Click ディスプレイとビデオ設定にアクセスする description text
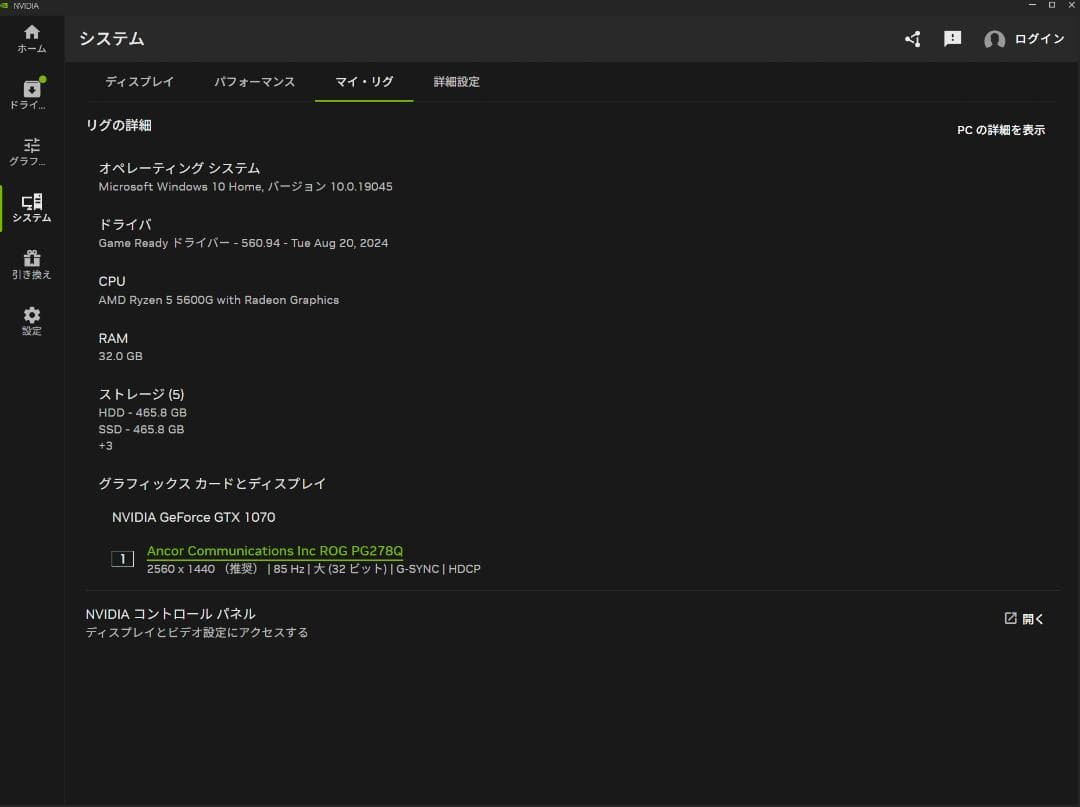 [197, 632]
